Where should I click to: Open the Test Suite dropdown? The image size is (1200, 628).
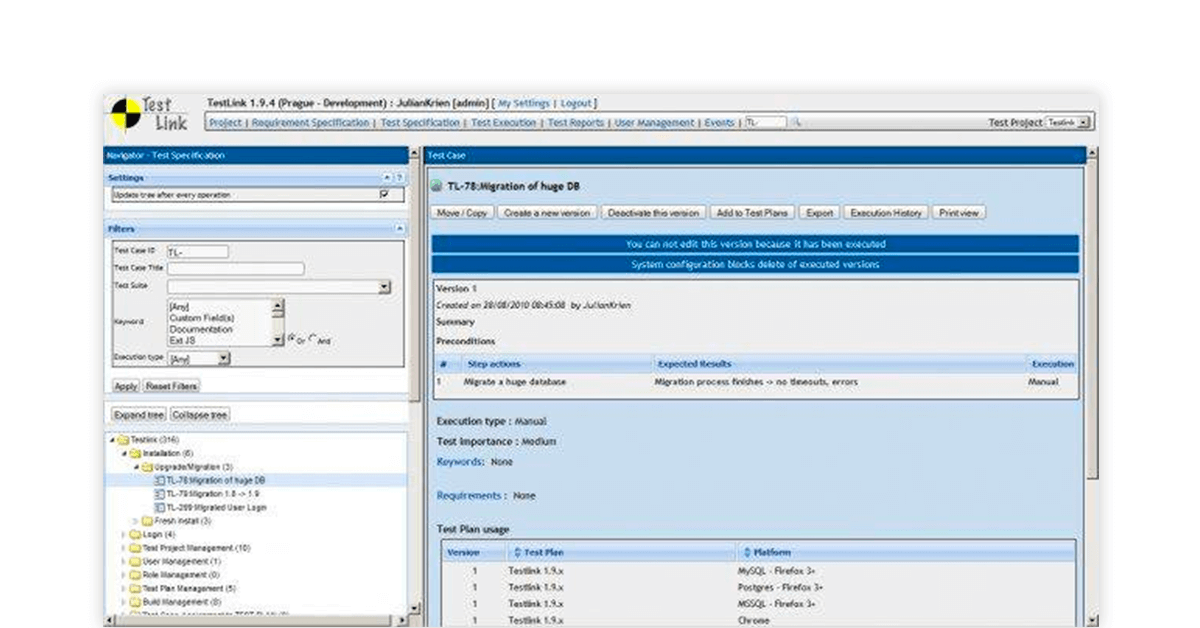[x=385, y=287]
